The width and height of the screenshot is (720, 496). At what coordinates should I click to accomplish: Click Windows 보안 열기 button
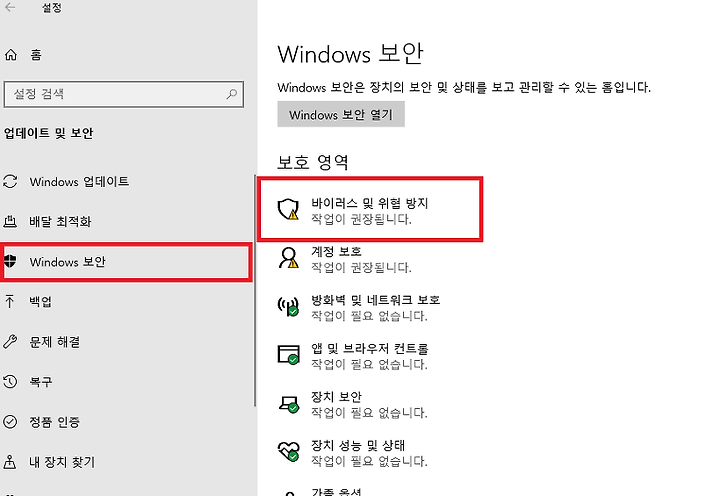(x=341, y=114)
